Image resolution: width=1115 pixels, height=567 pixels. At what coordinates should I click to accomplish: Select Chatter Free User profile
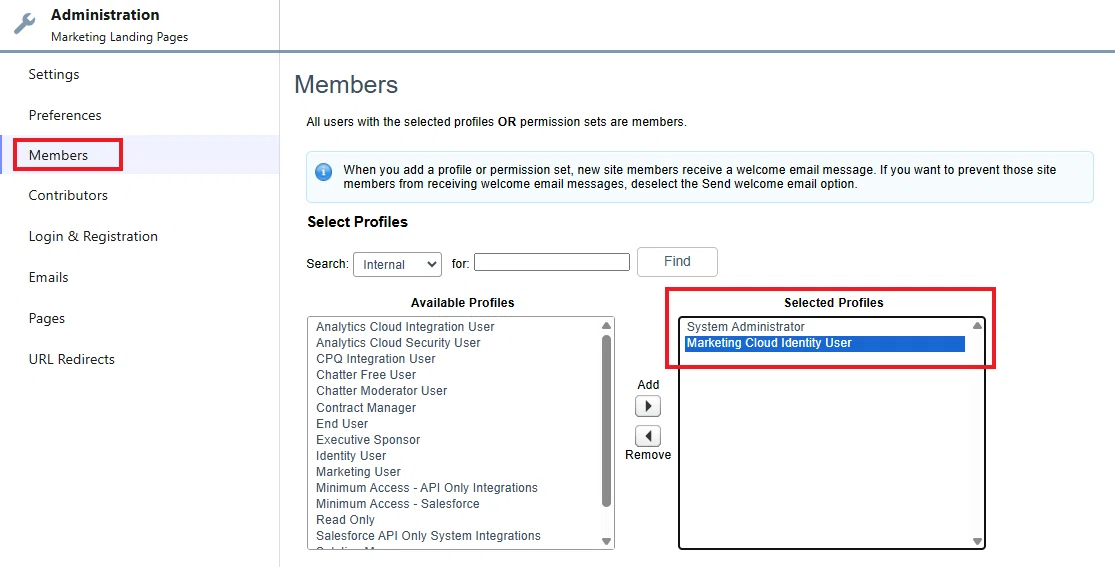[366, 375]
